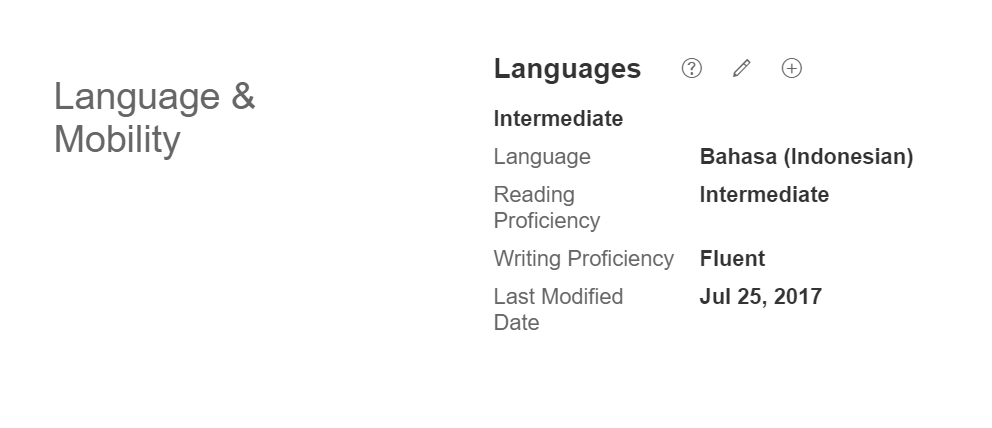Click the Reading Proficiency label
The height and width of the screenshot is (428, 992).
tap(547, 207)
